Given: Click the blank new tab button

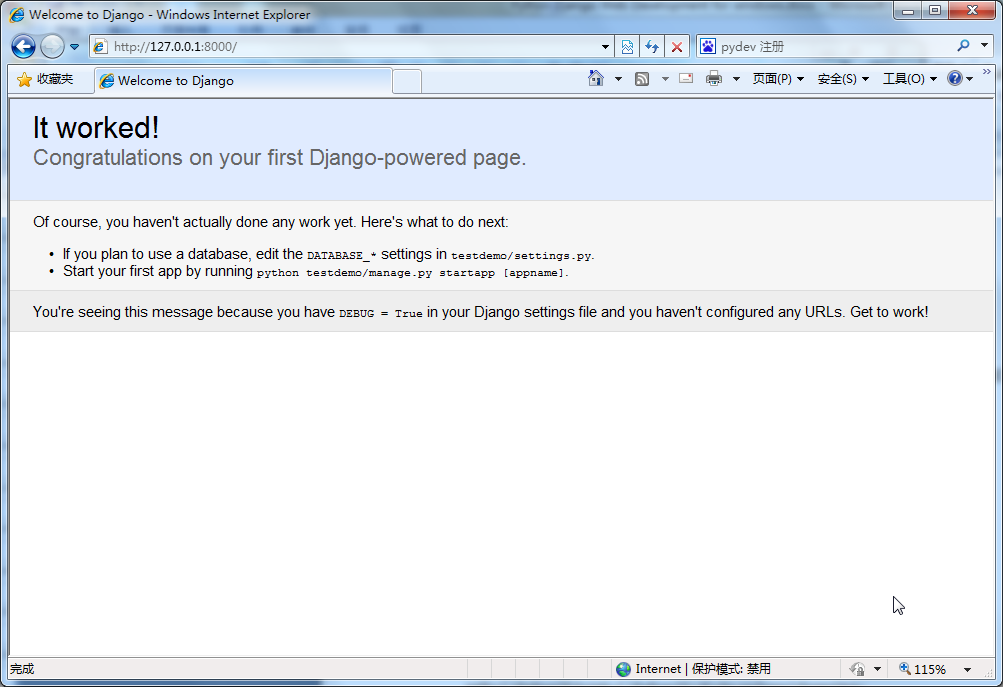Looking at the screenshot, I should (x=406, y=81).
